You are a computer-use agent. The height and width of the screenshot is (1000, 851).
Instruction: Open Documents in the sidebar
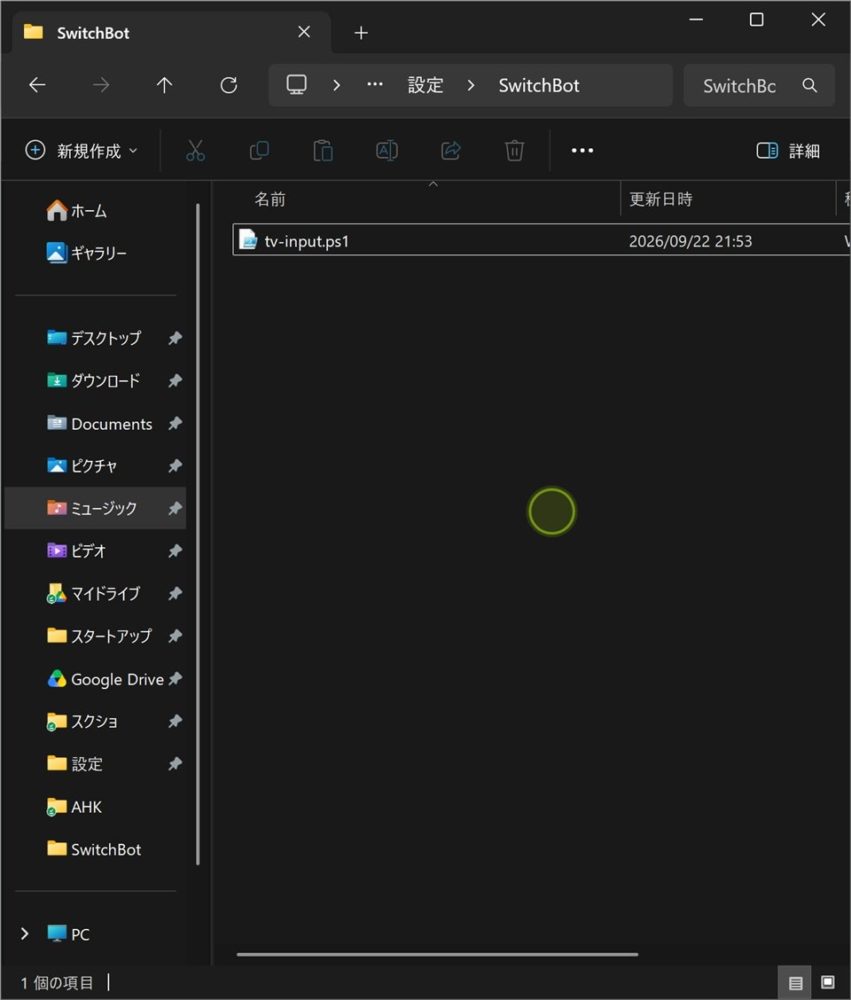(96, 423)
